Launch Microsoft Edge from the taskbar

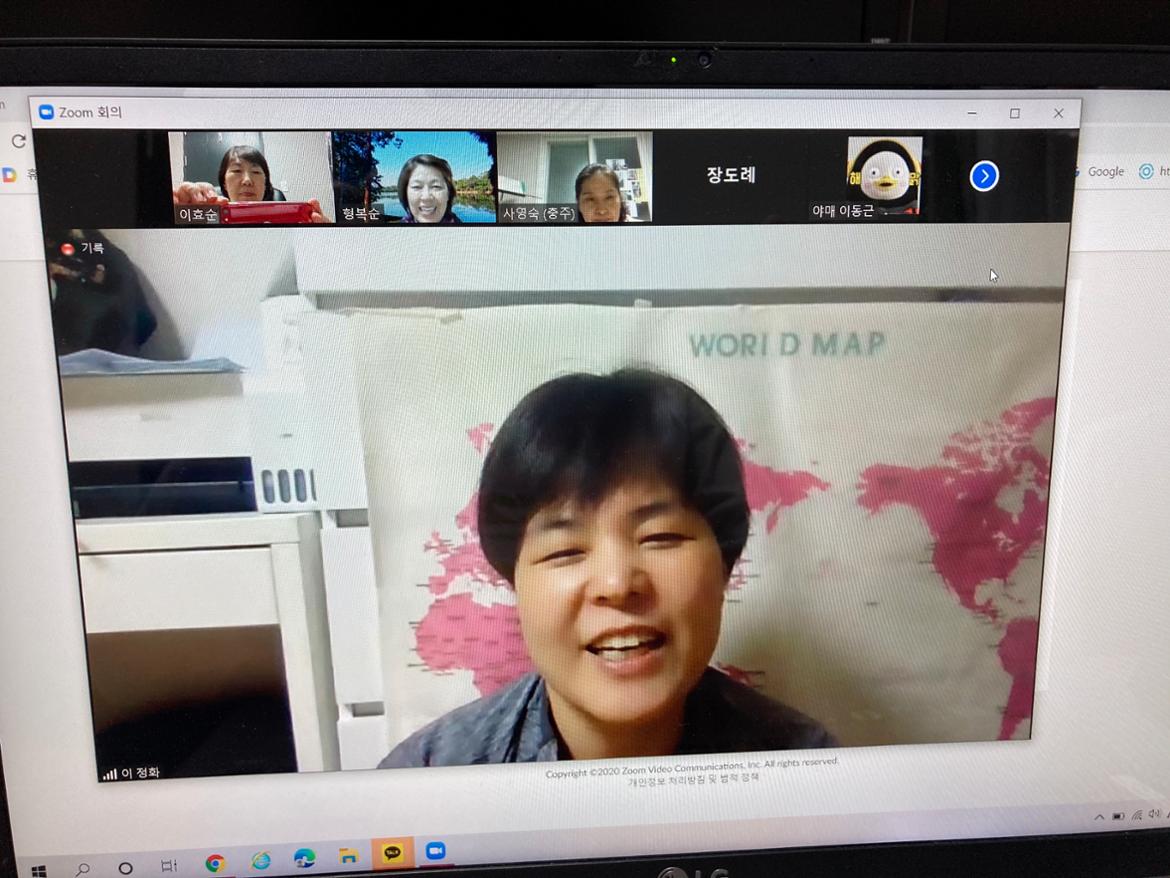(x=304, y=858)
